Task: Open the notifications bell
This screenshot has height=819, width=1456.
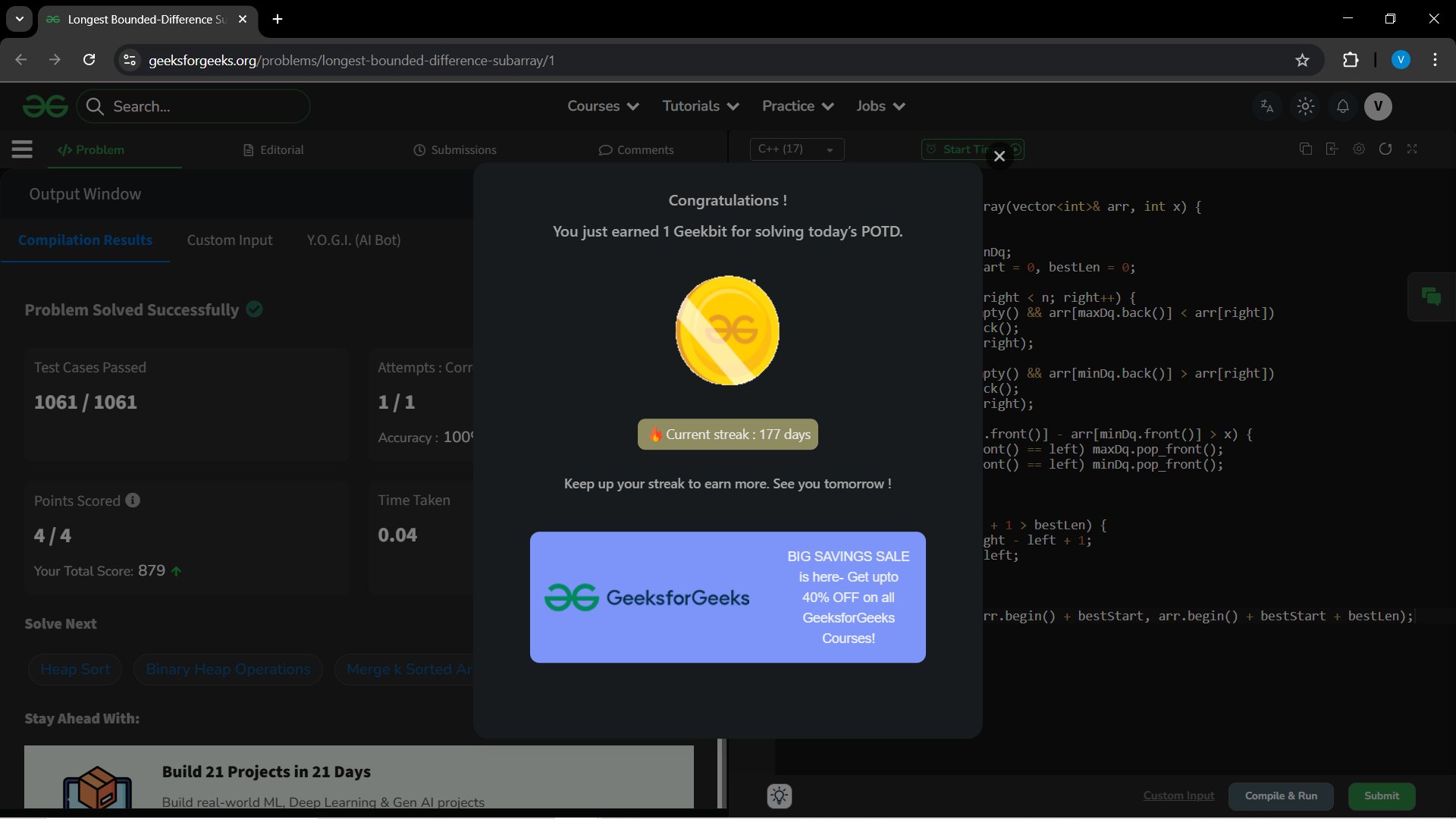Action: pos(1342,106)
